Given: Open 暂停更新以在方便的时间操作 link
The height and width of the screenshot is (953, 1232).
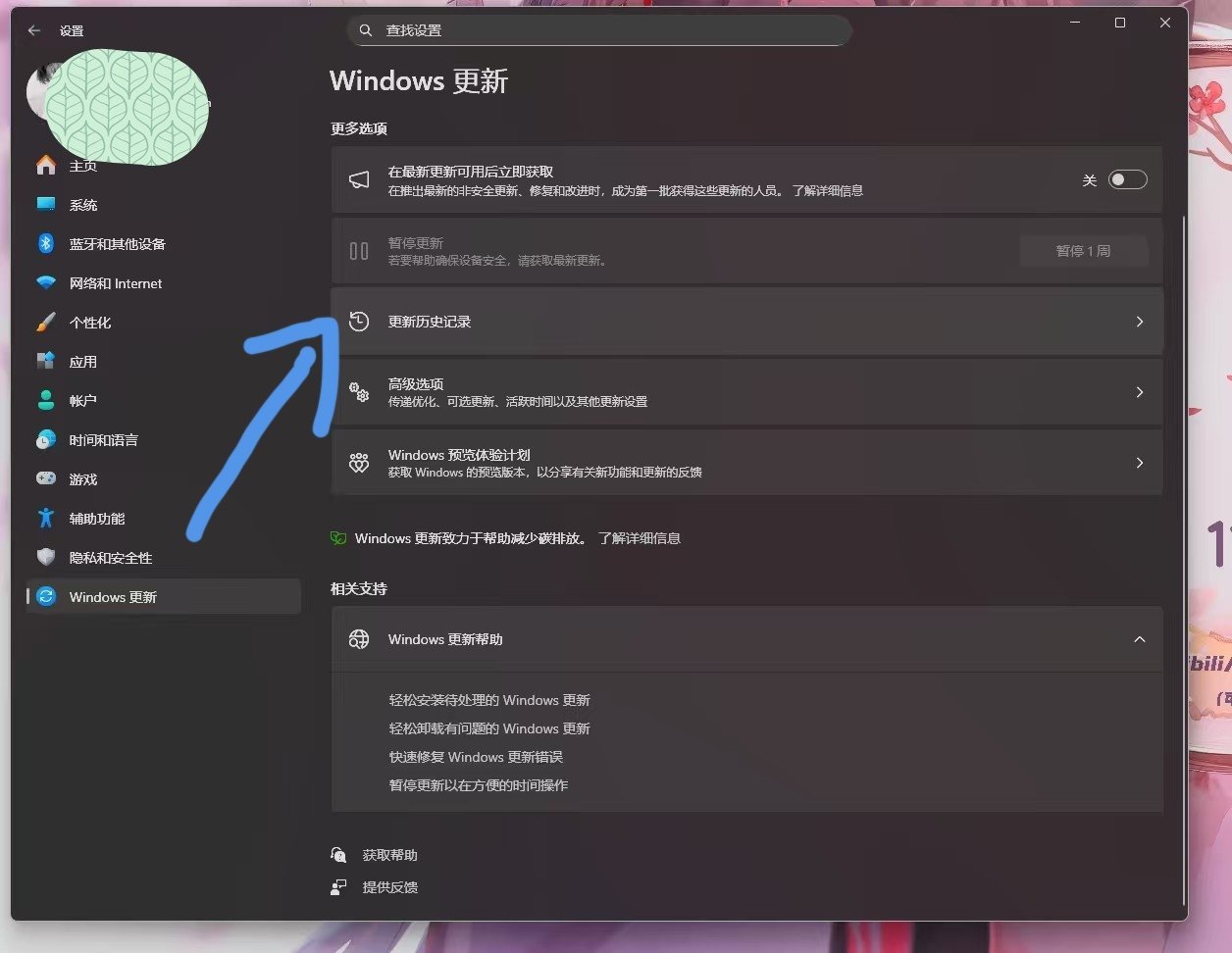Looking at the screenshot, I should coord(479,785).
